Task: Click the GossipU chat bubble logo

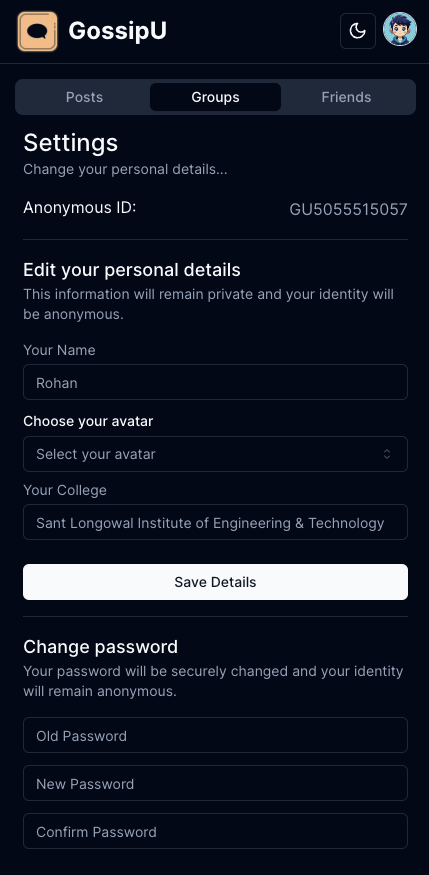Action: coord(37,31)
